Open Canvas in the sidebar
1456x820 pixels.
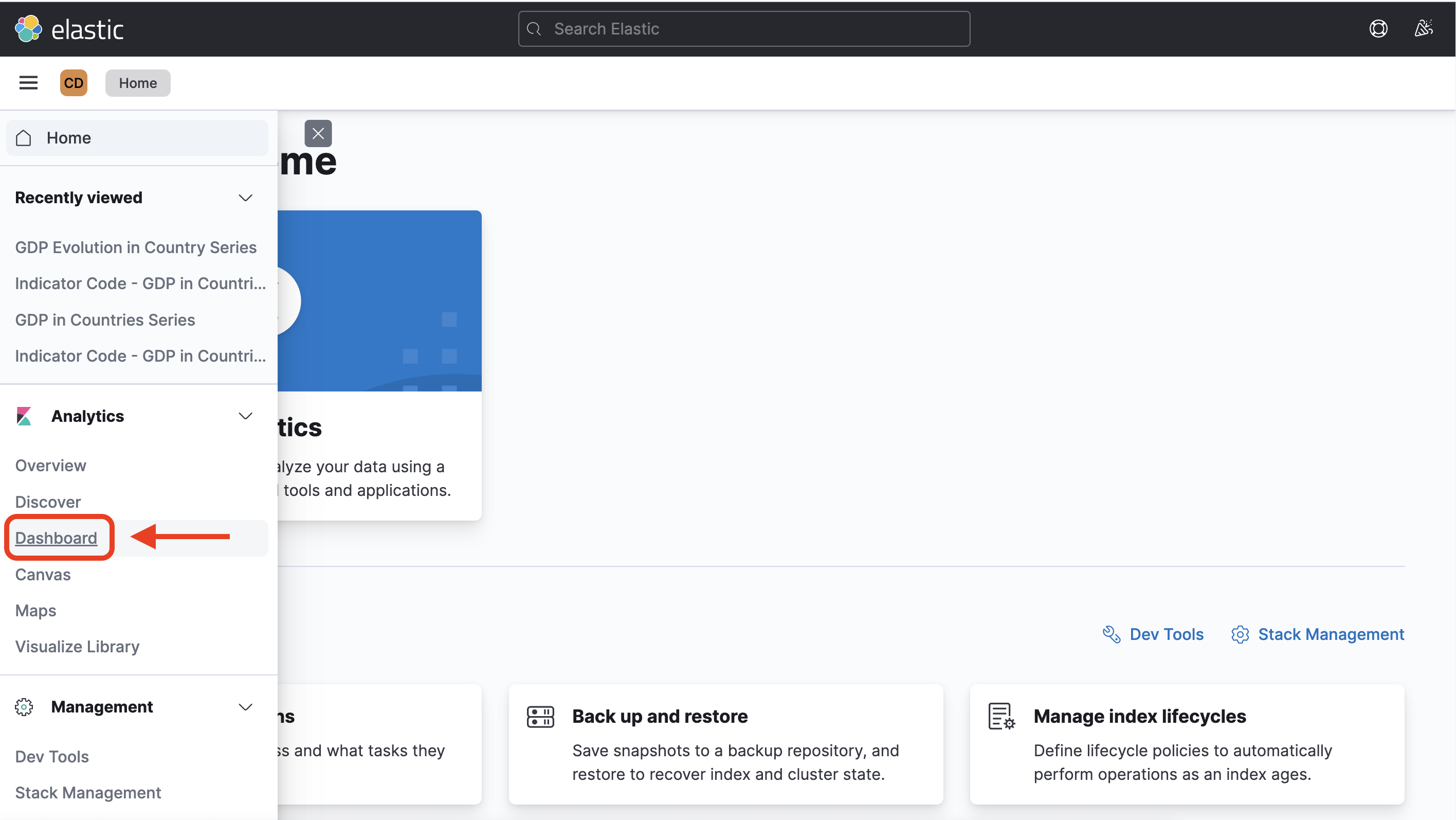point(43,575)
